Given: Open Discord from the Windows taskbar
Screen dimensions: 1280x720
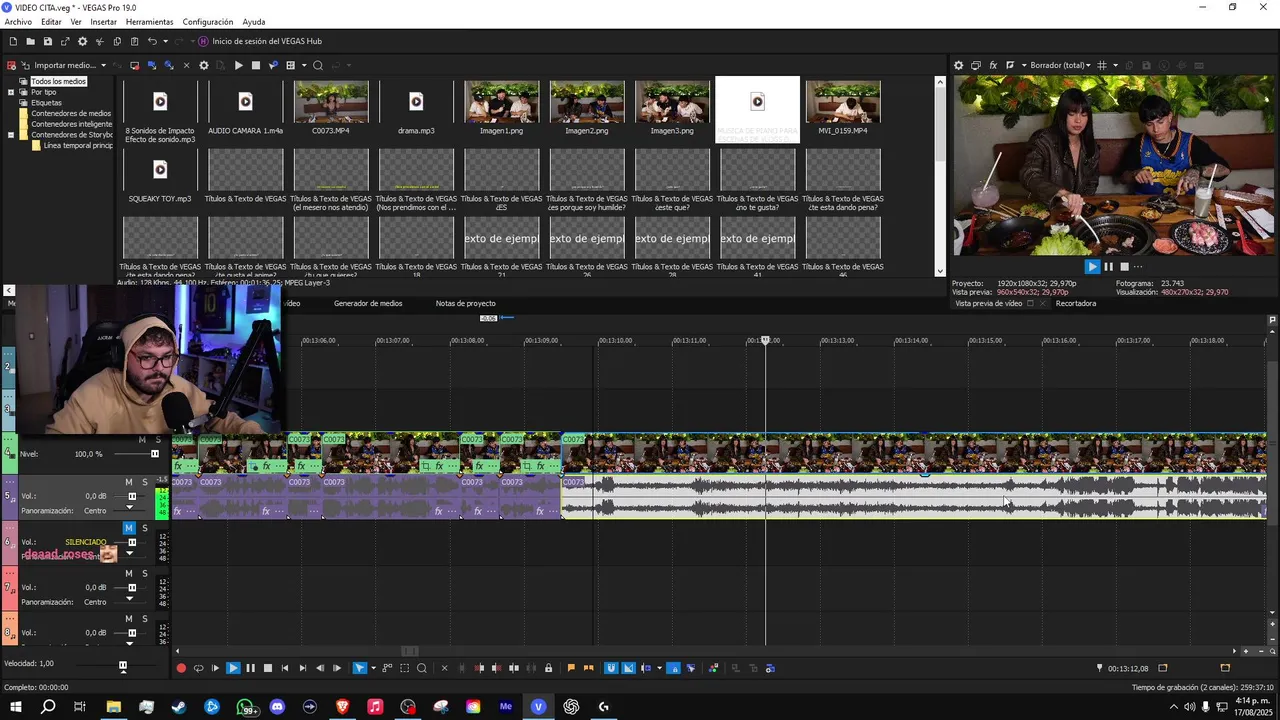Looking at the screenshot, I should pos(277,707).
